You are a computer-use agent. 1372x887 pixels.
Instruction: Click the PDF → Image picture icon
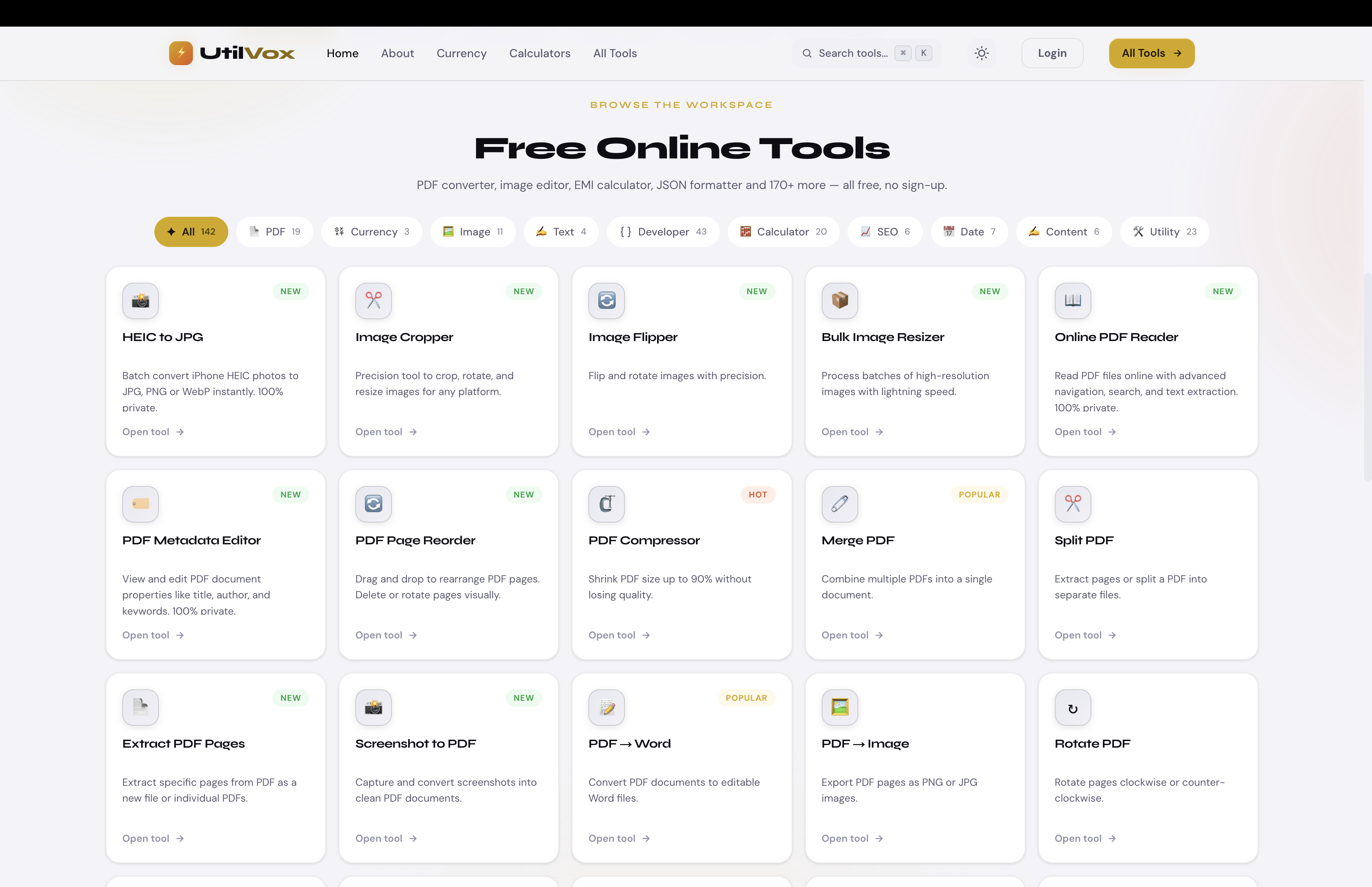point(840,707)
